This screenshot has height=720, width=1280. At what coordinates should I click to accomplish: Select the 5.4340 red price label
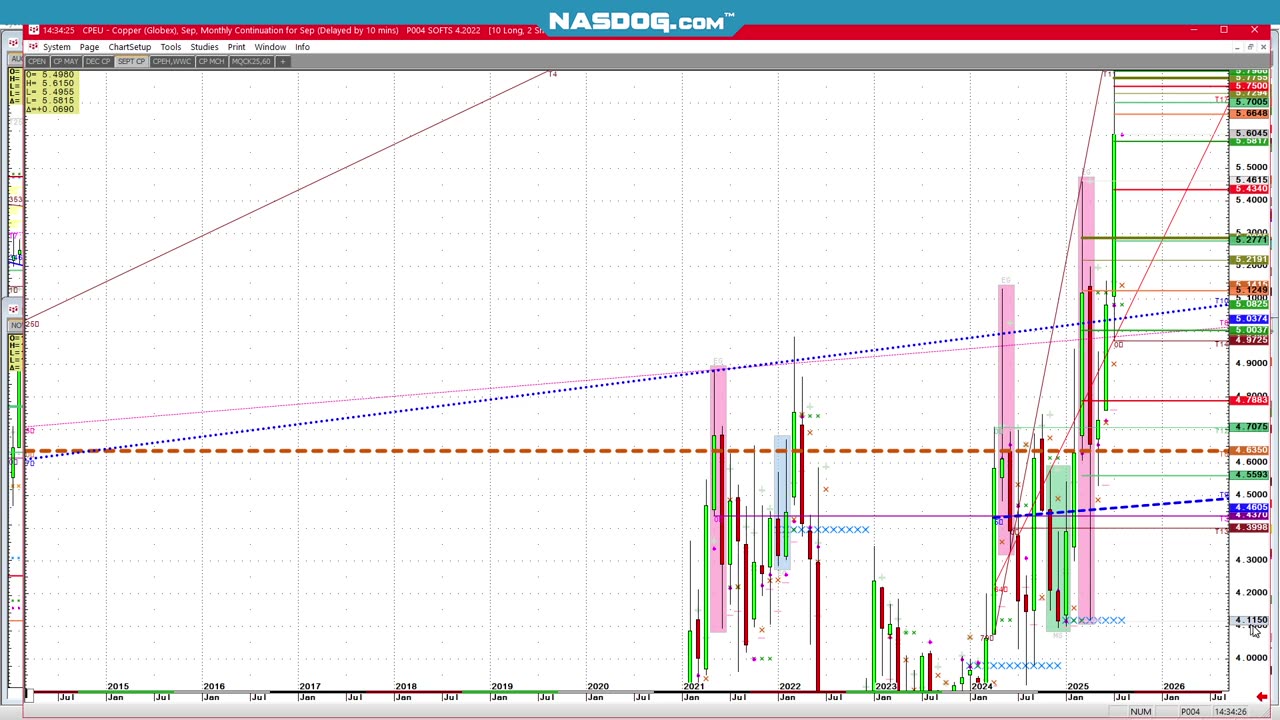(1250, 189)
